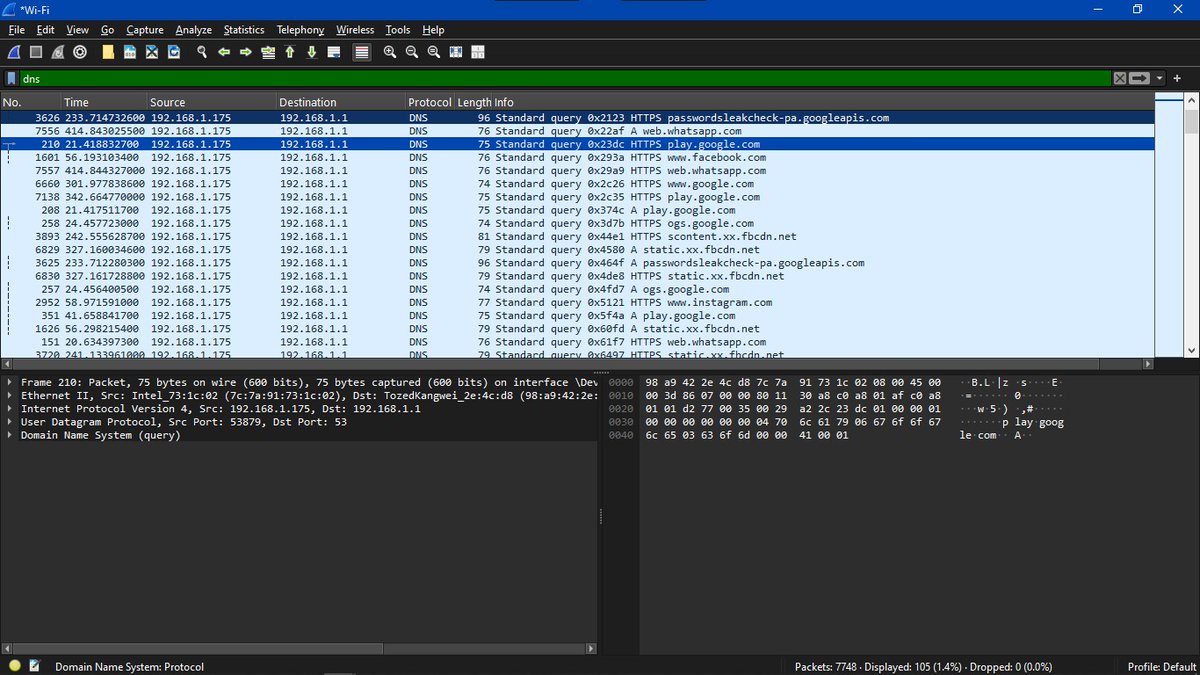
Task: Select the Start capturing packets shark fin icon
Action: click(12, 52)
